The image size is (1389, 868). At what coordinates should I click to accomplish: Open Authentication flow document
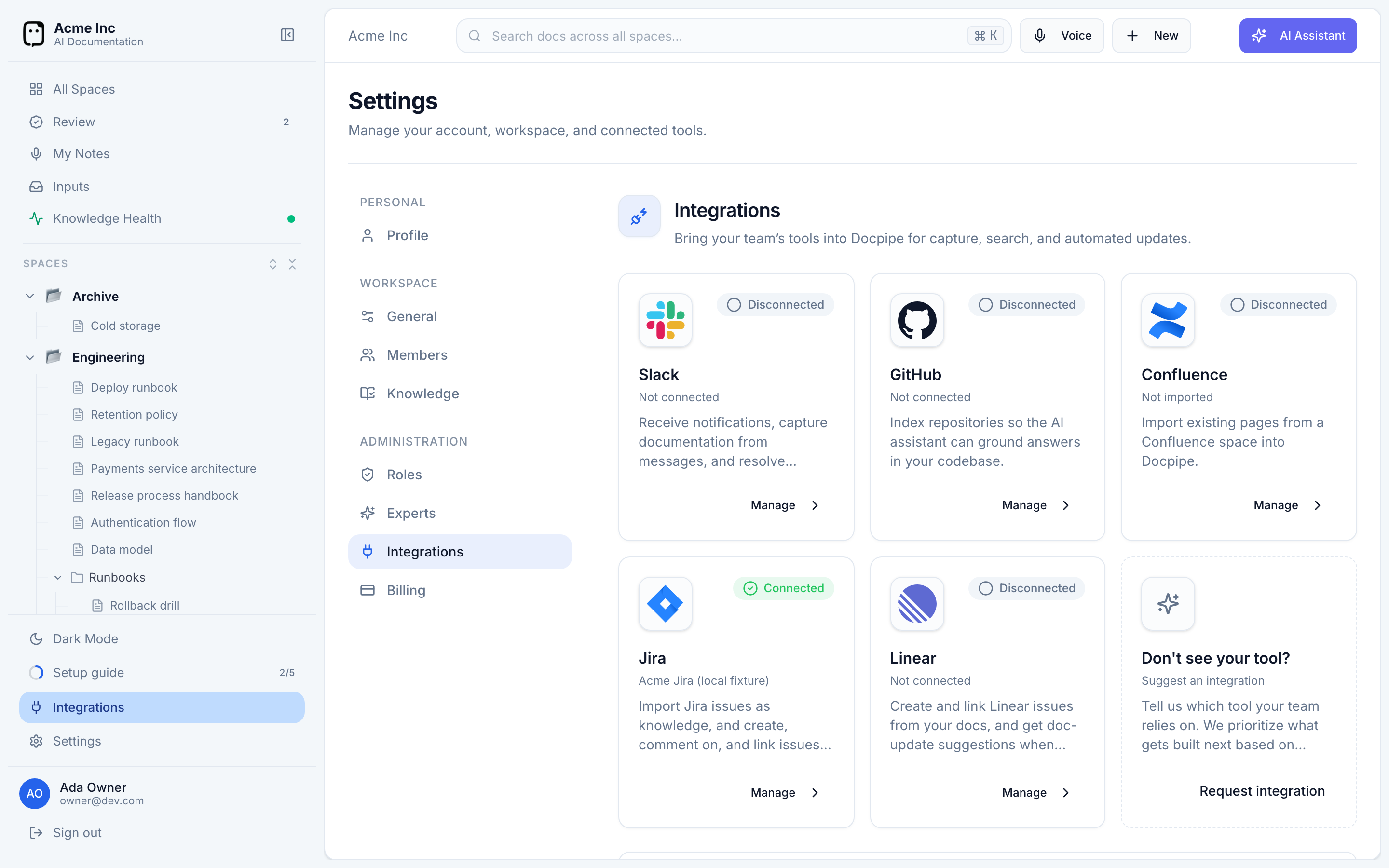pos(143,522)
